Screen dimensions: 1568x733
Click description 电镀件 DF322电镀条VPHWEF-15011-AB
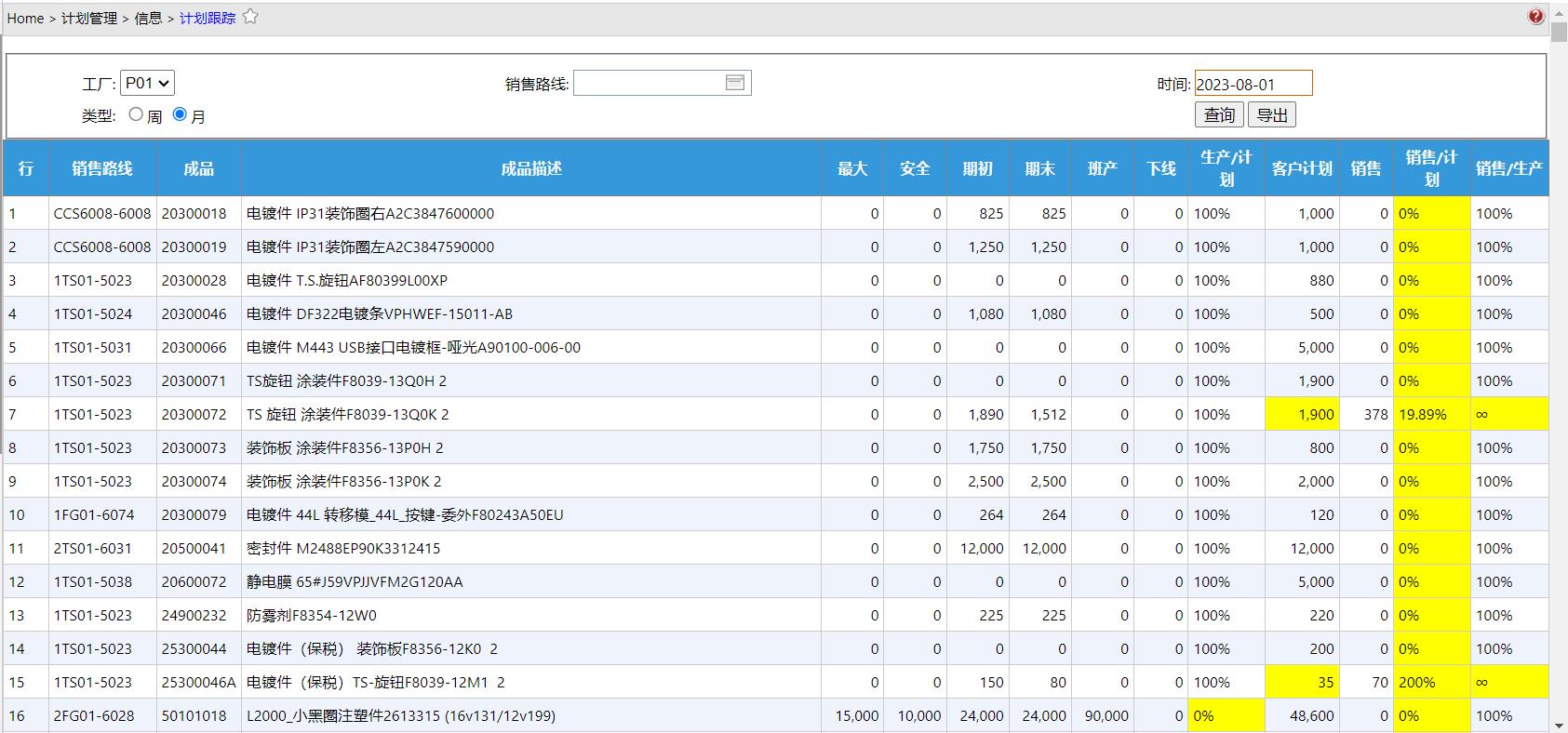(380, 313)
